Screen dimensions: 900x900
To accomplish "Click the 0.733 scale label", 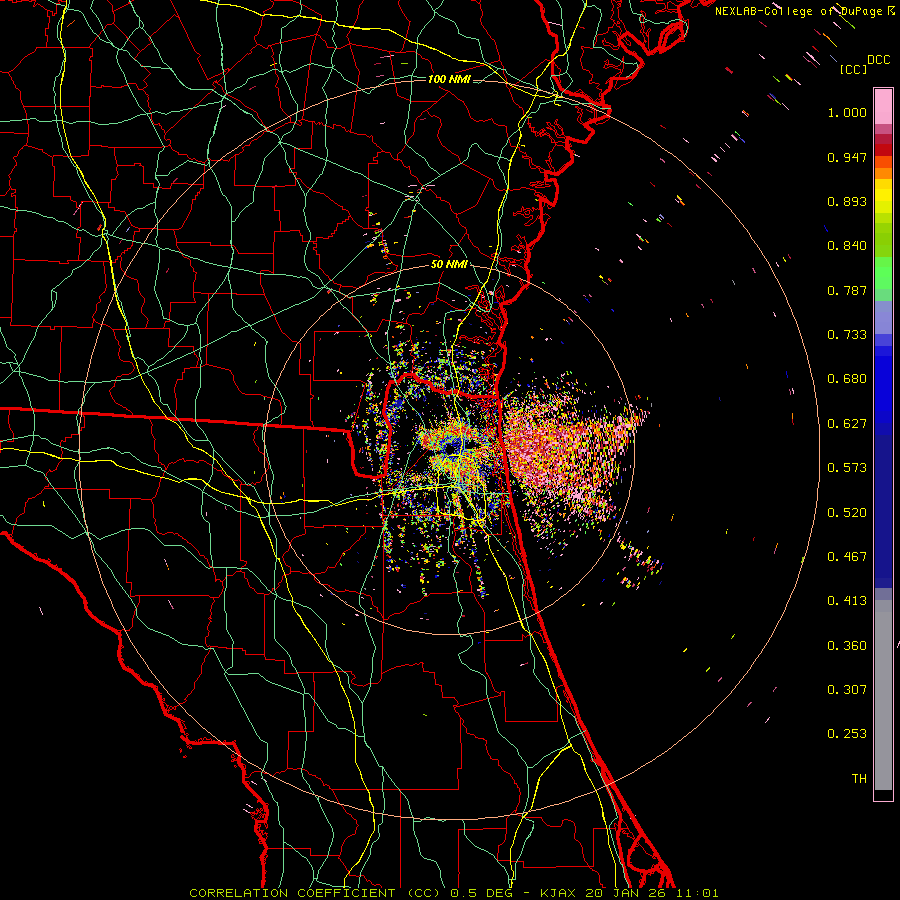I will [847, 335].
